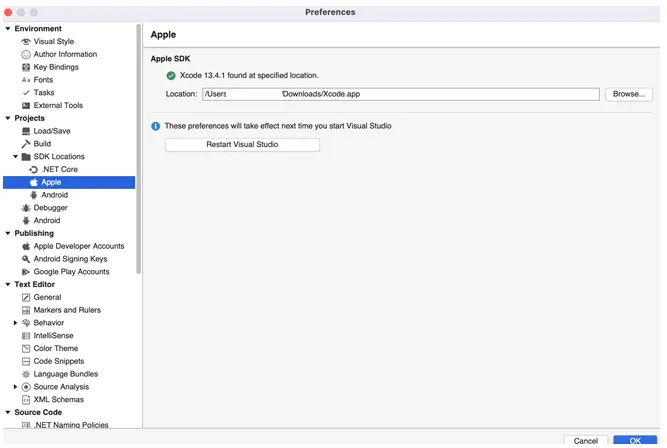Click the sidebar vertical scrollbar
The width and height of the screenshot is (667, 448).
(x=138, y=150)
